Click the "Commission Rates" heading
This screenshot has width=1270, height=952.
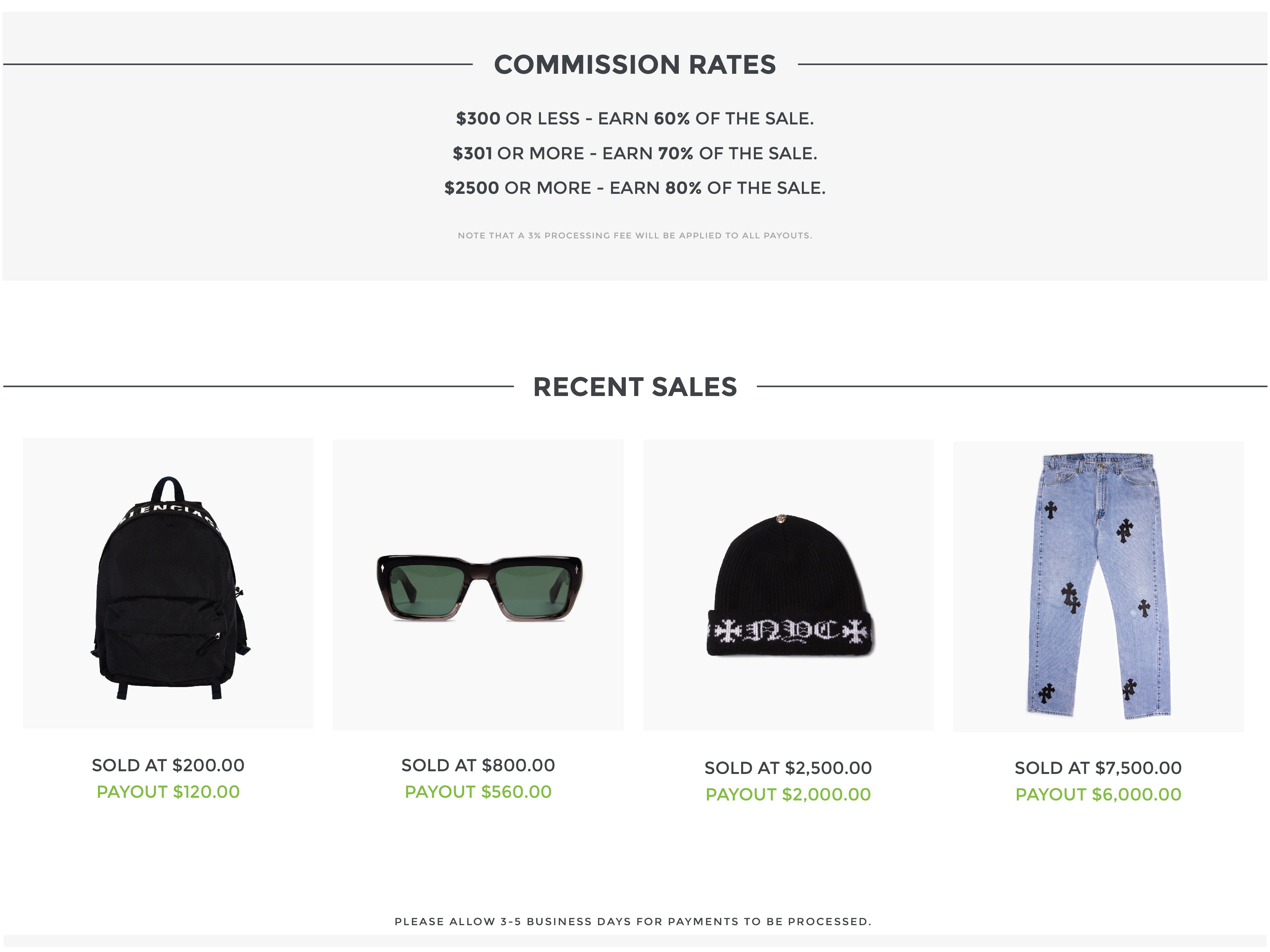pyautogui.click(x=634, y=65)
